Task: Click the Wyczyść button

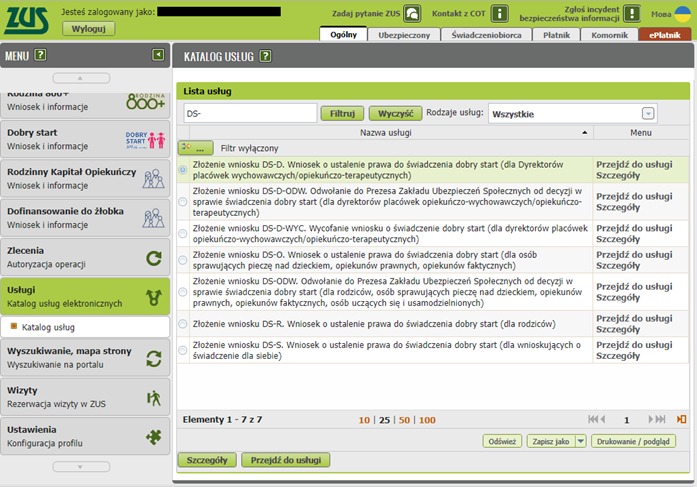Action: point(395,113)
